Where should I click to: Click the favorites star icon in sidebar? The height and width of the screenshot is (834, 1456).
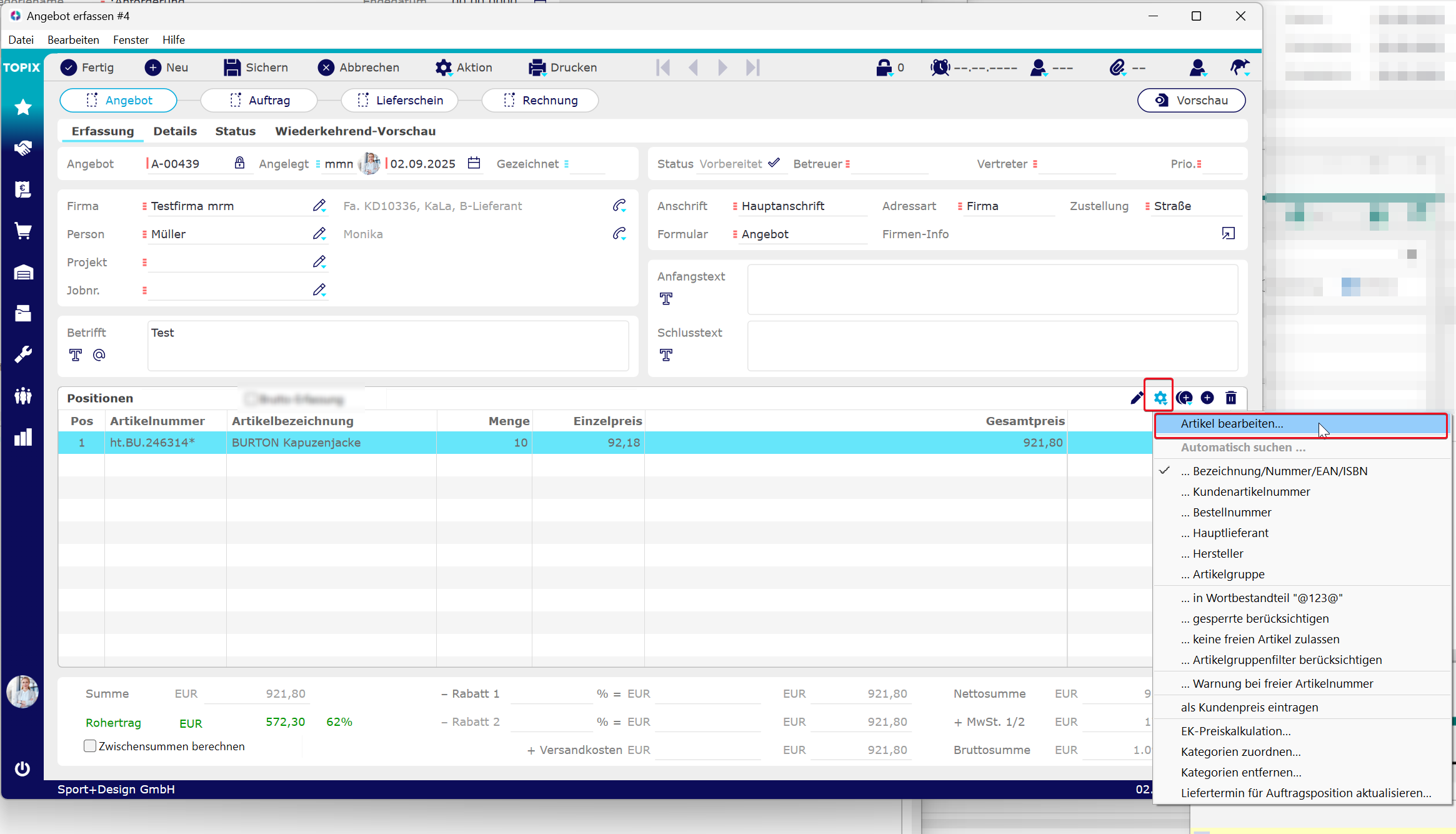pyautogui.click(x=23, y=108)
